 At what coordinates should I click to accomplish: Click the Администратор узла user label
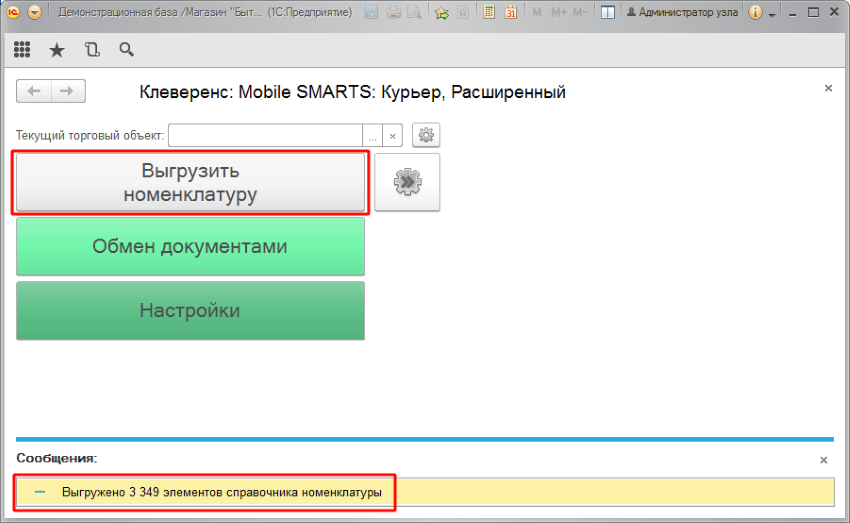pos(682,12)
